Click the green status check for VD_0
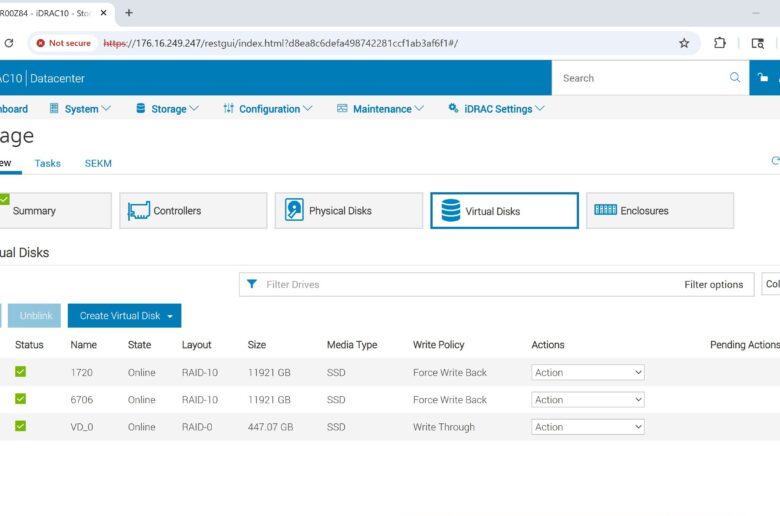The height and width of the screenshot is (516, 780). click(20, 426)
